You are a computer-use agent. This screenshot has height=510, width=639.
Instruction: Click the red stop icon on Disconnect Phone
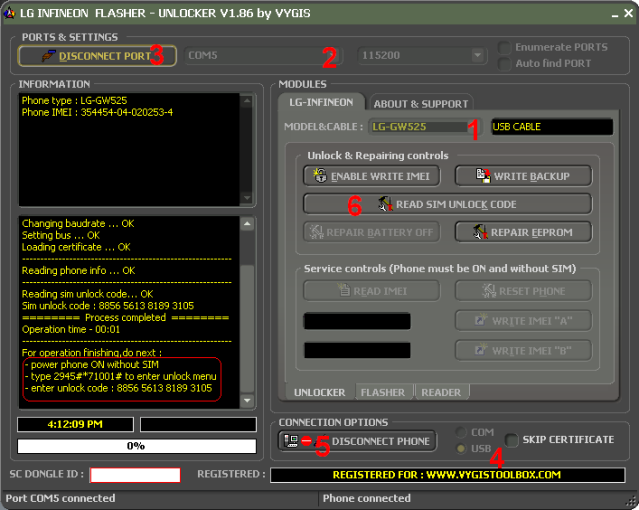[x=306, y=441]
